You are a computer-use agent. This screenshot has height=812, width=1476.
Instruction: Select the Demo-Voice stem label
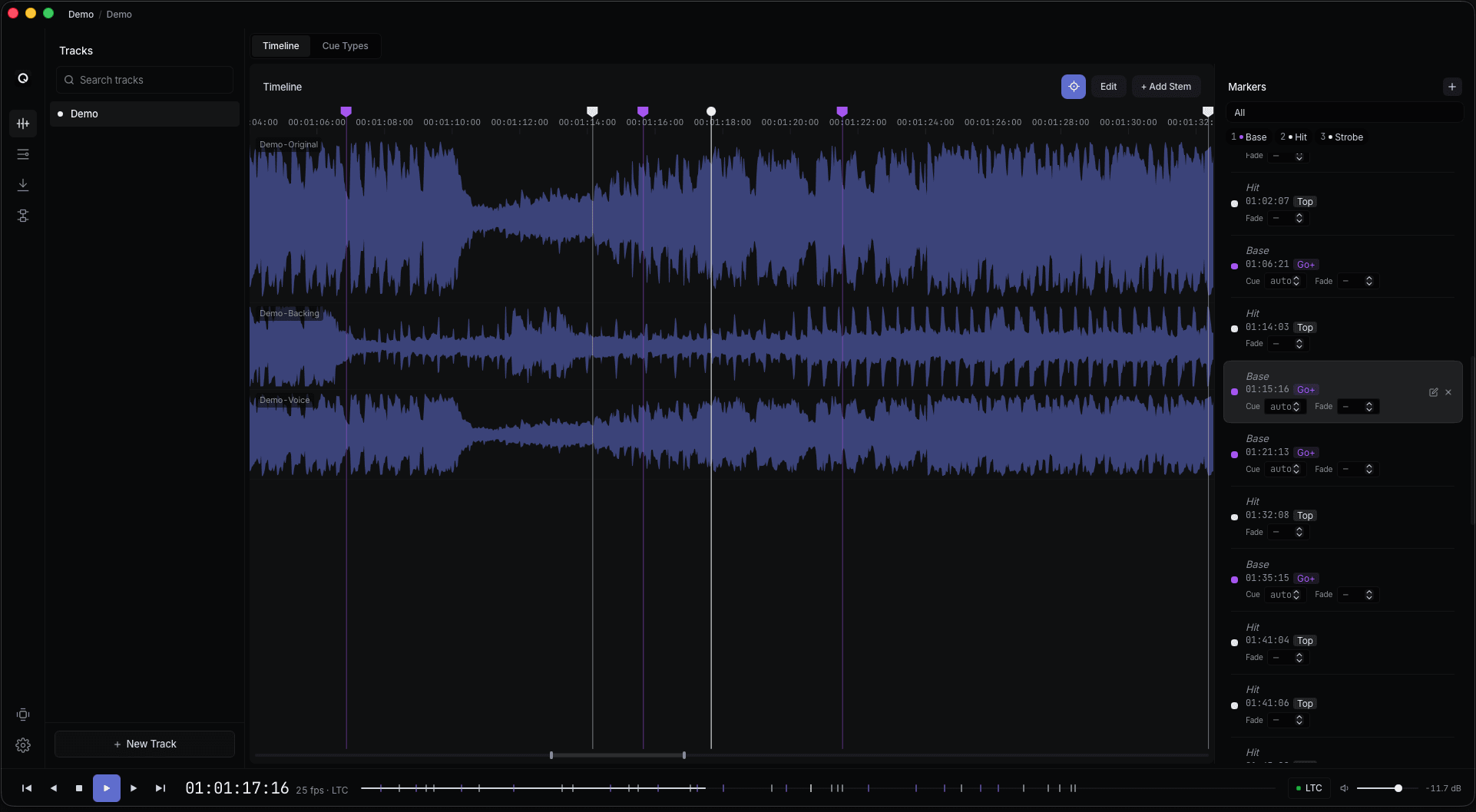coord(285,401)
